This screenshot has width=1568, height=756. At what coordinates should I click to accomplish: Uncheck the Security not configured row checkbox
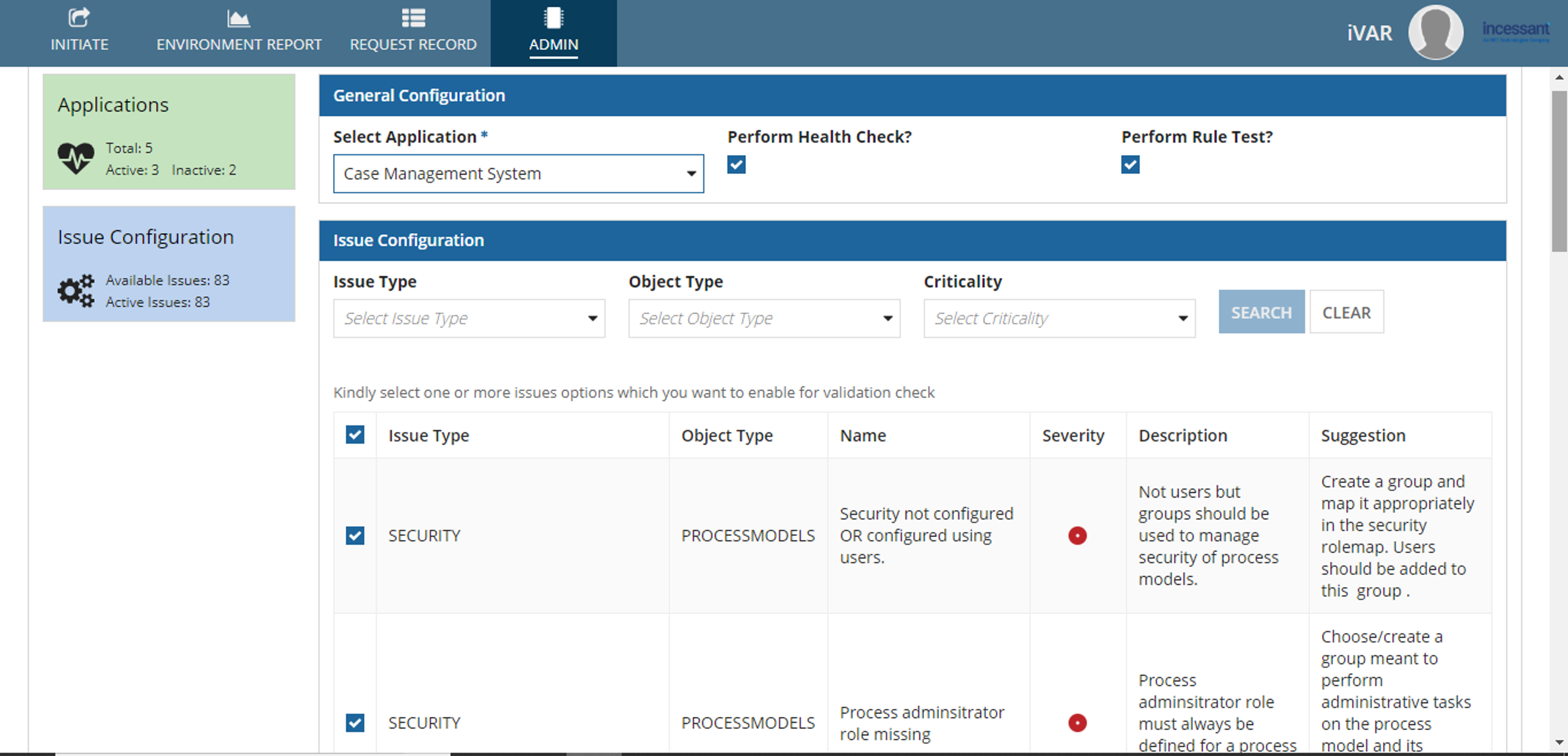pyautogui.click(x=355, y=535)
